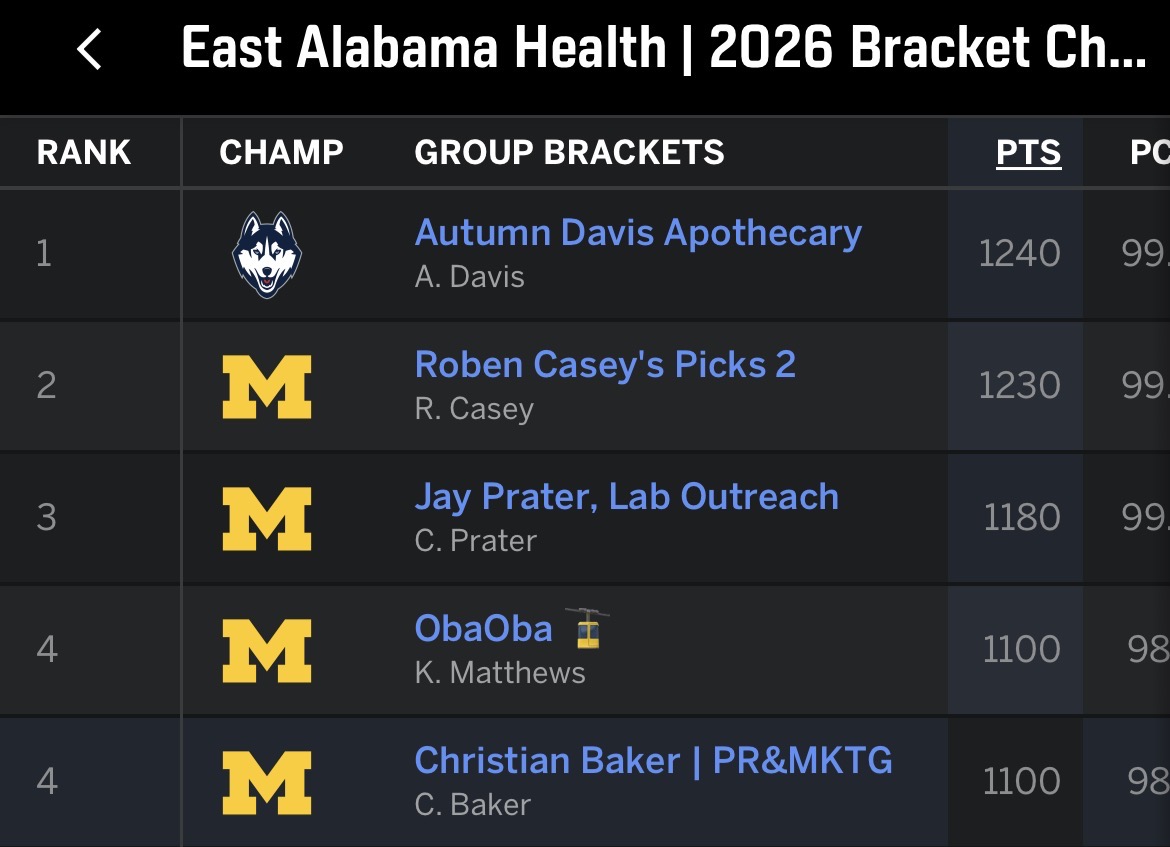The height and width of the screenshot is (847, 1170).
Task: Click Michigan logo in Christian Baker row
Action: coord(266,782)
